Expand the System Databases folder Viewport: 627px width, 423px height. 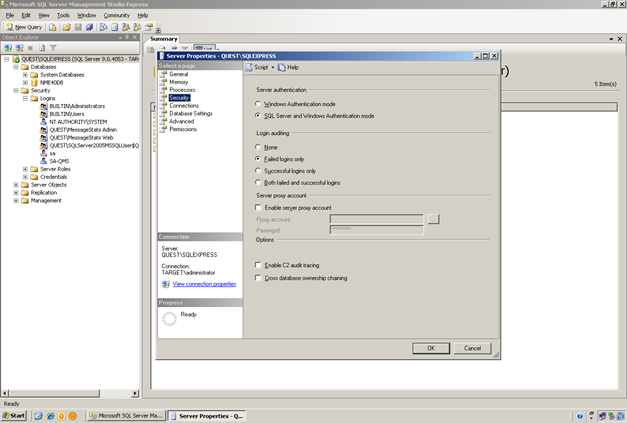(x=25, y=75)
